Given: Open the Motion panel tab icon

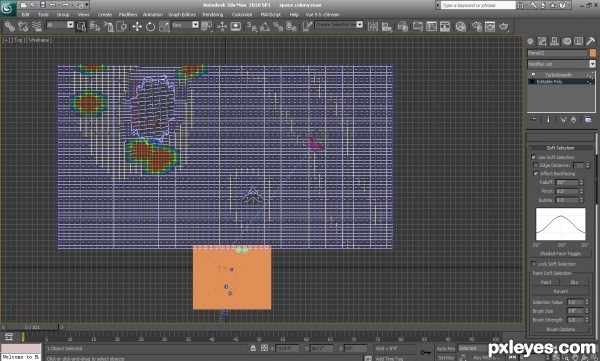Looking at the screenshot, I should pyautogui.click(x=567, y=41).
